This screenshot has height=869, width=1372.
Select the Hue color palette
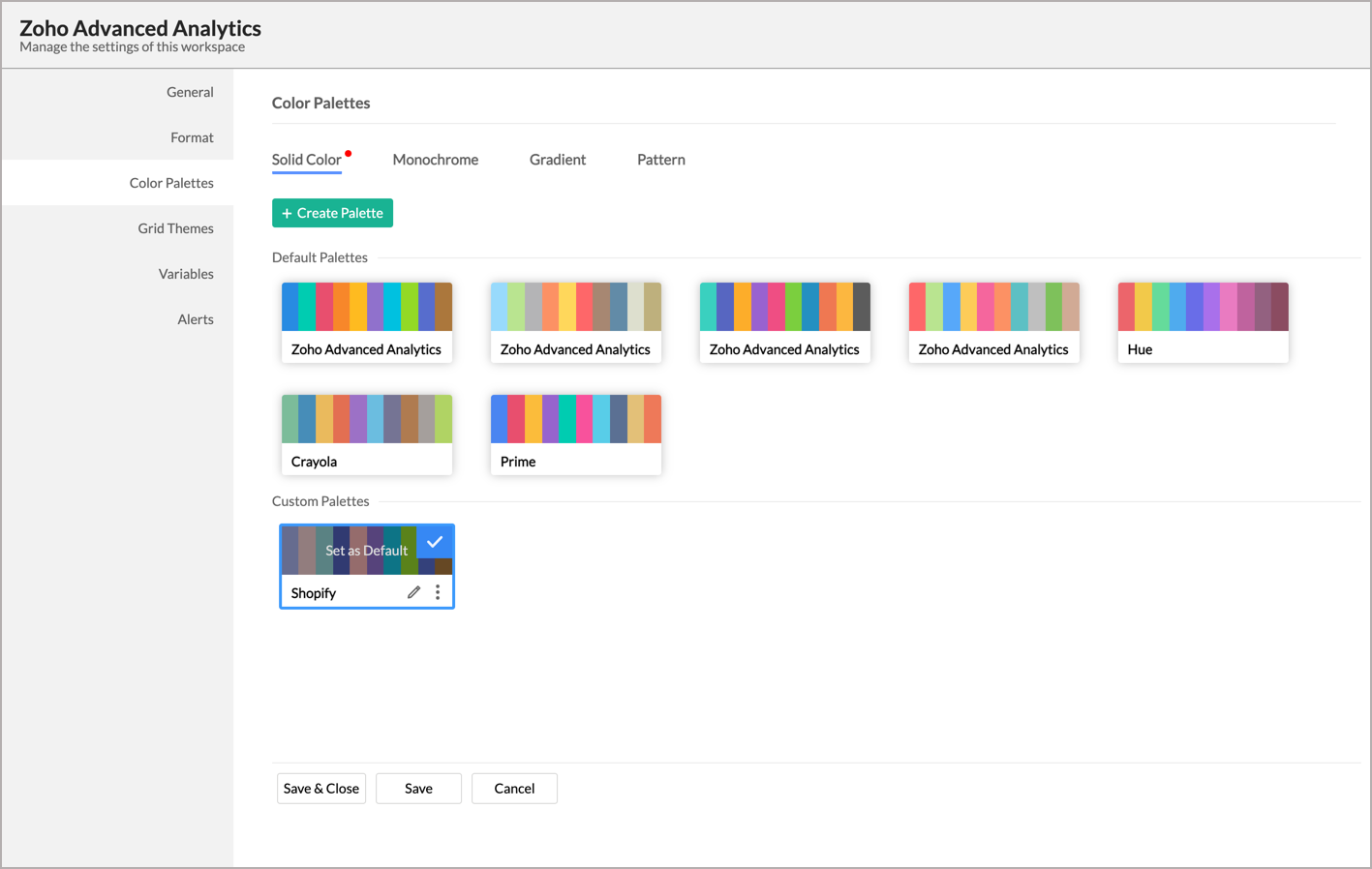coord(1203,322)
